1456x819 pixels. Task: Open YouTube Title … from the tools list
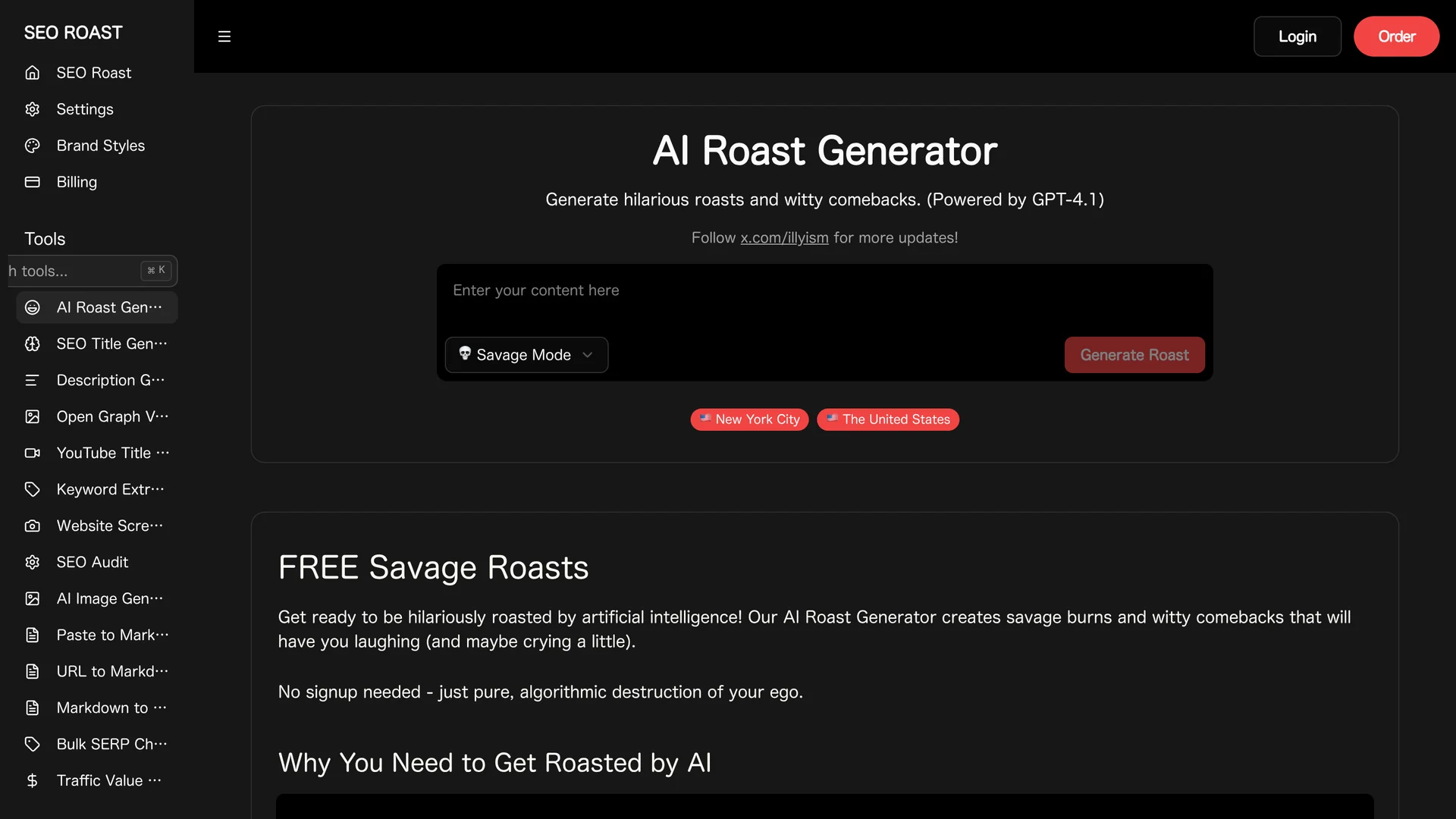[96, 453]
